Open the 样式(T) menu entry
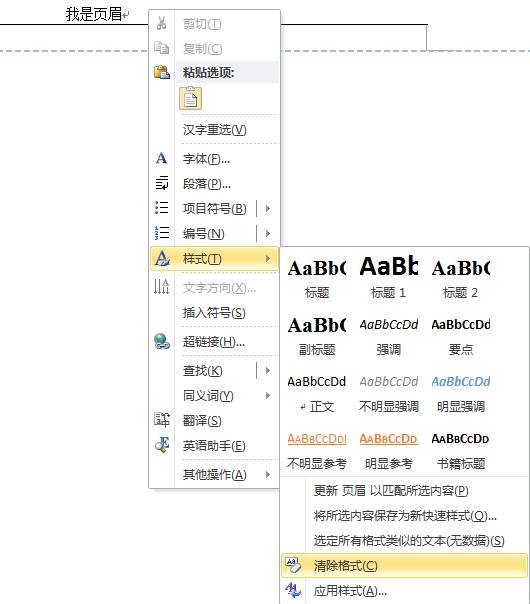This screenshot has width=530, height=604. coord(215,258)
